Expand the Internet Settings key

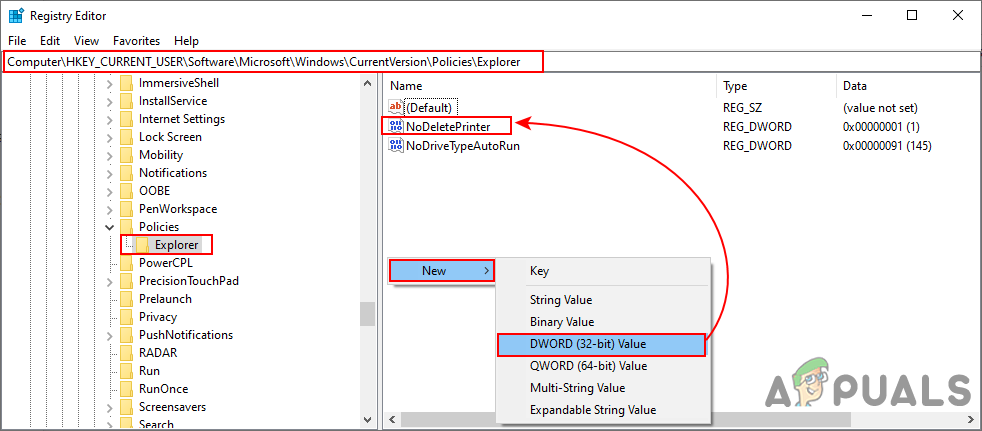tap(110, 119)
